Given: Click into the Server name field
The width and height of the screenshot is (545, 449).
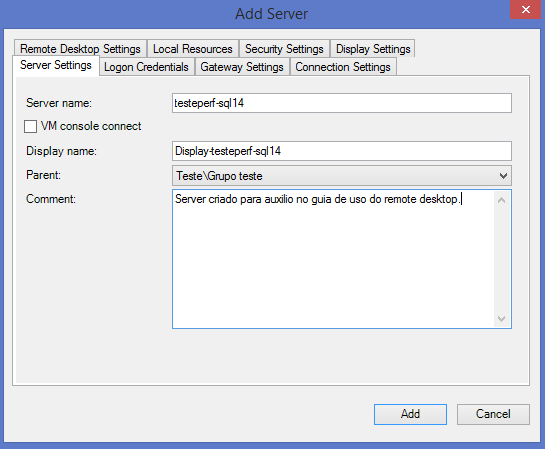Looking at the screenshot, I should pos(342,103).
